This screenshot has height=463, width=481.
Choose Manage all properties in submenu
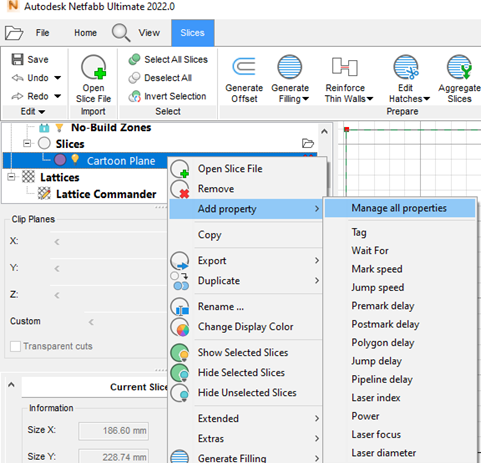(x=400, y=208)
